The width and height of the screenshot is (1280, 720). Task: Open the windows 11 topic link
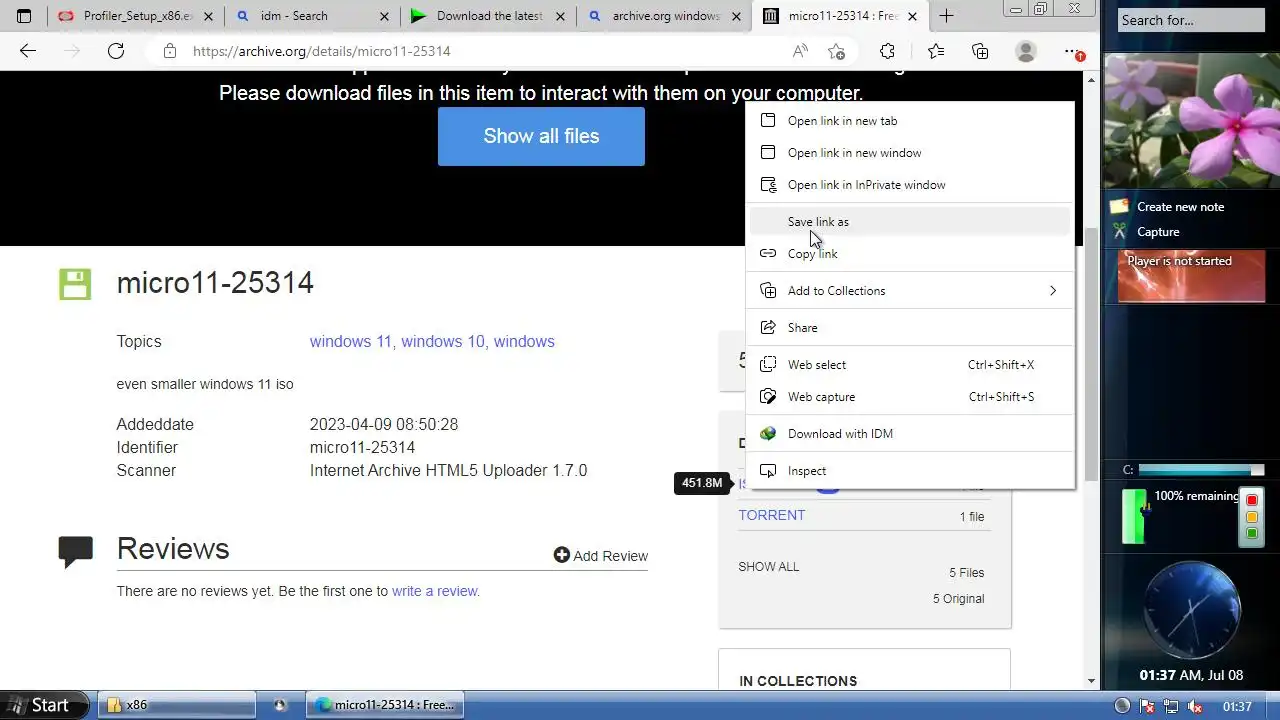point(351,341)
